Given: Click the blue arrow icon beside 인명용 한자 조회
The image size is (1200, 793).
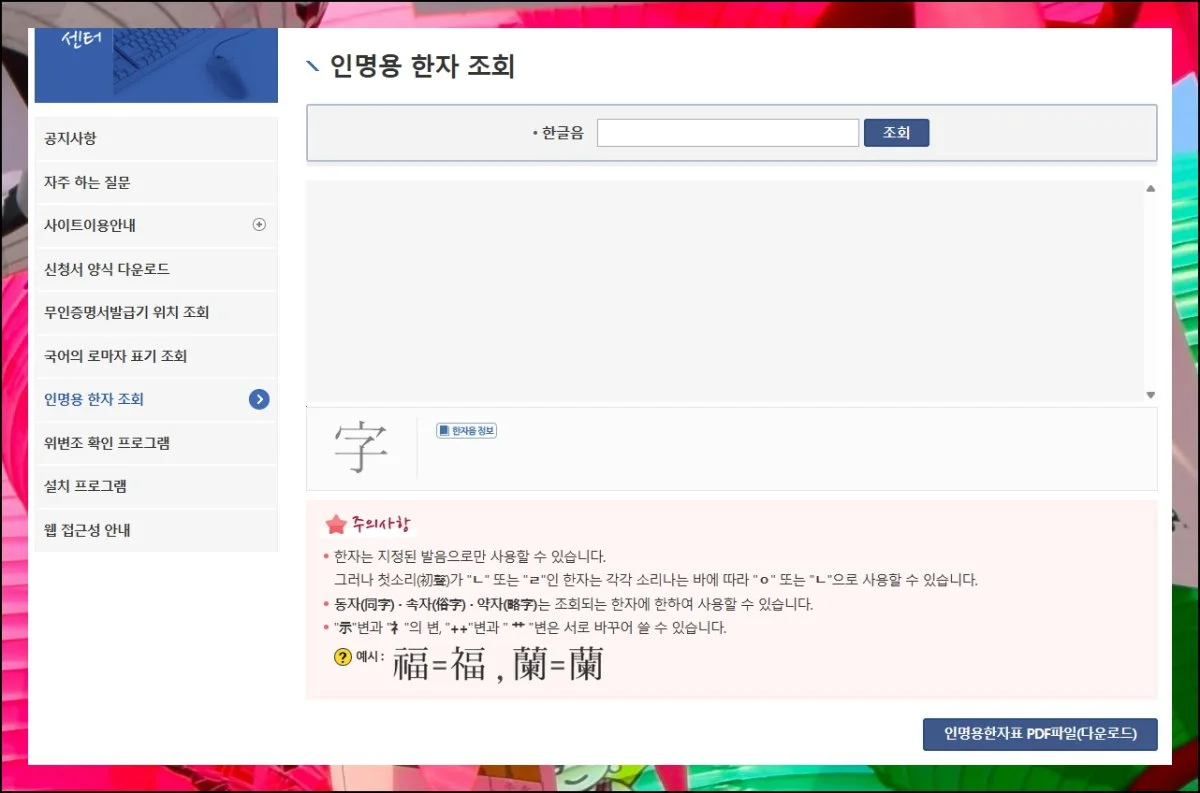Looking at the screenshot, I should [259, 400].
